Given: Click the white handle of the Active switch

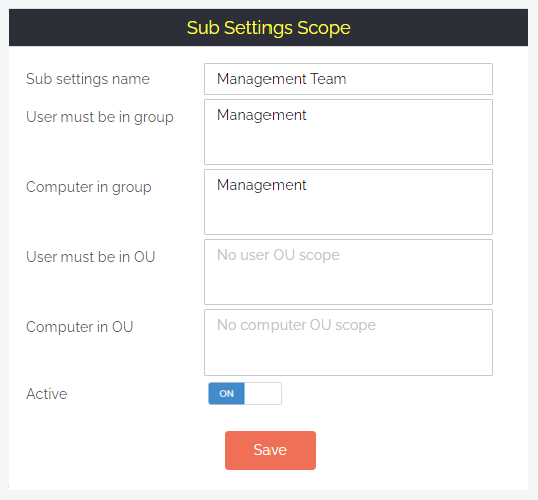Looking at the screenshot, I should coord(263,394).
